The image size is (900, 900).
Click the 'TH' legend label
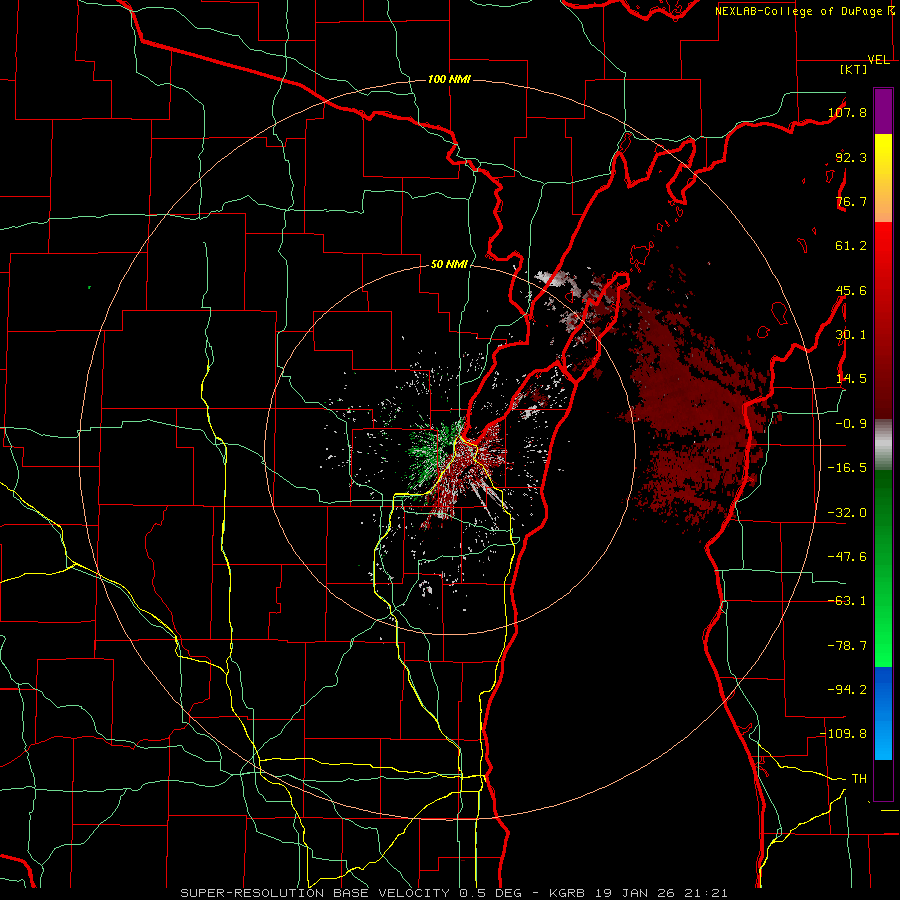[x=859, y=779]
